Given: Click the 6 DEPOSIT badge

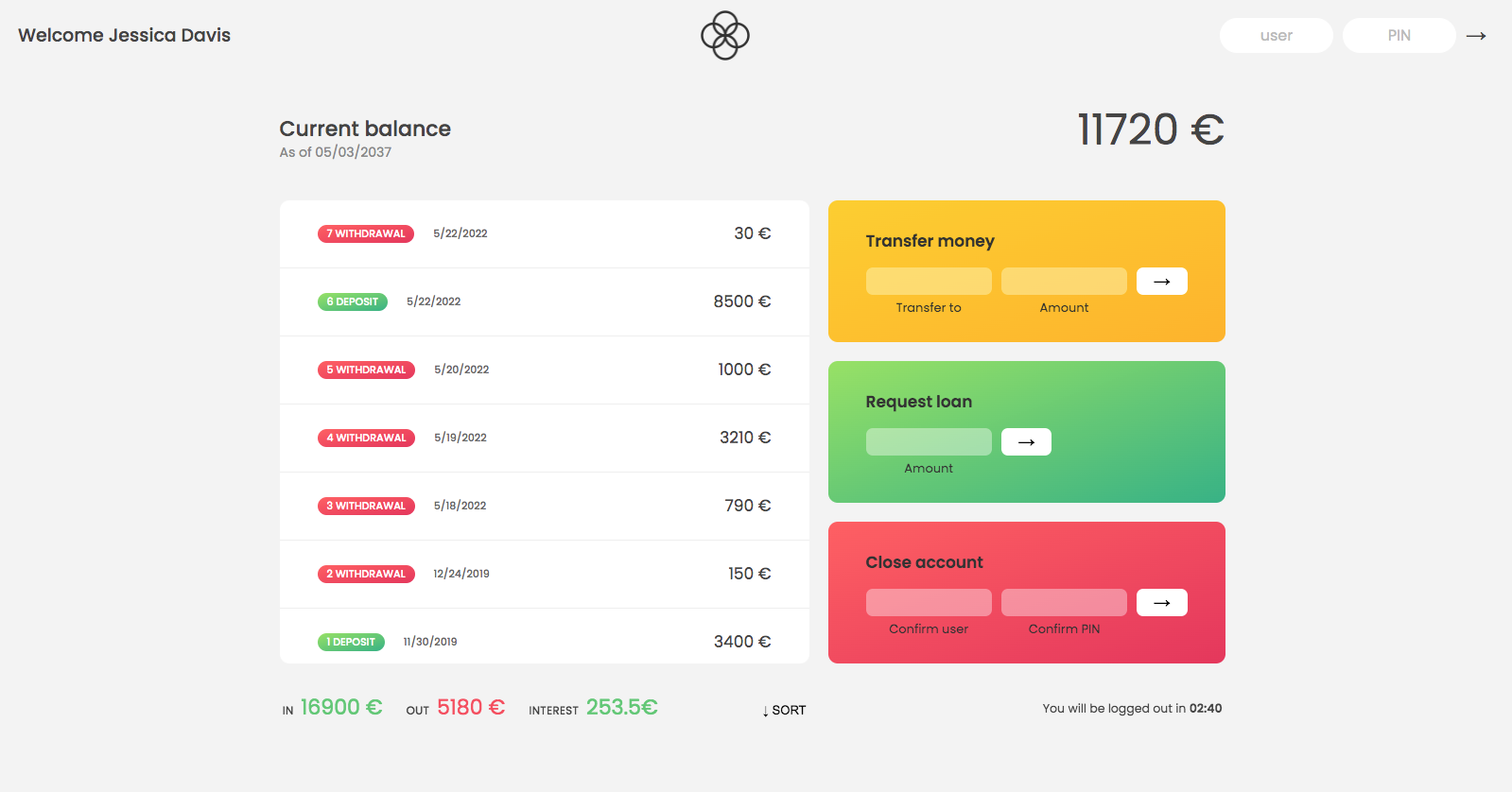Looking at the screenshot, I should (353, 301).
